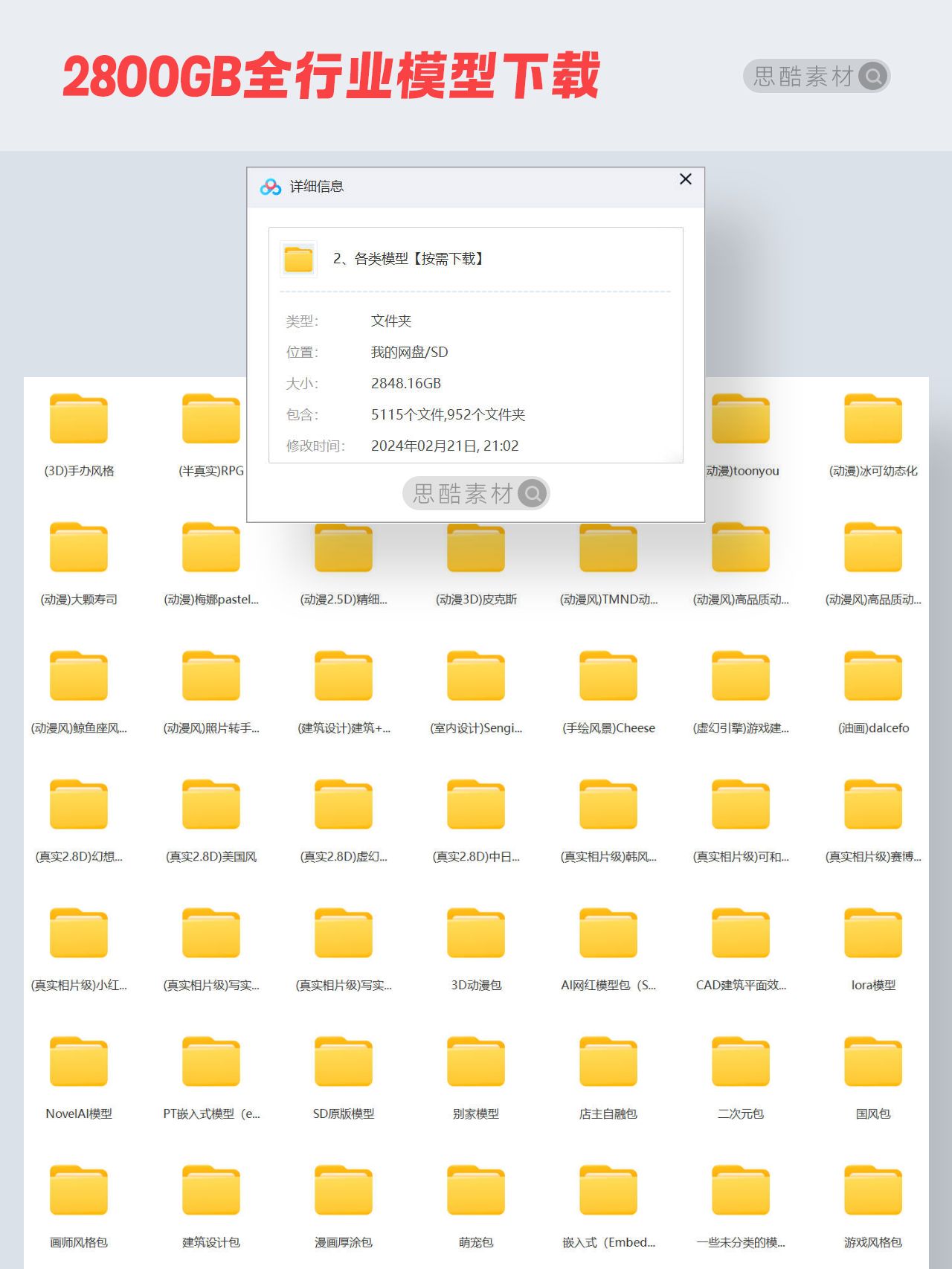Open the 嵌入式 (Embed folder
The height and width of the screenshot is (1269, 952).
[608, 1190]
